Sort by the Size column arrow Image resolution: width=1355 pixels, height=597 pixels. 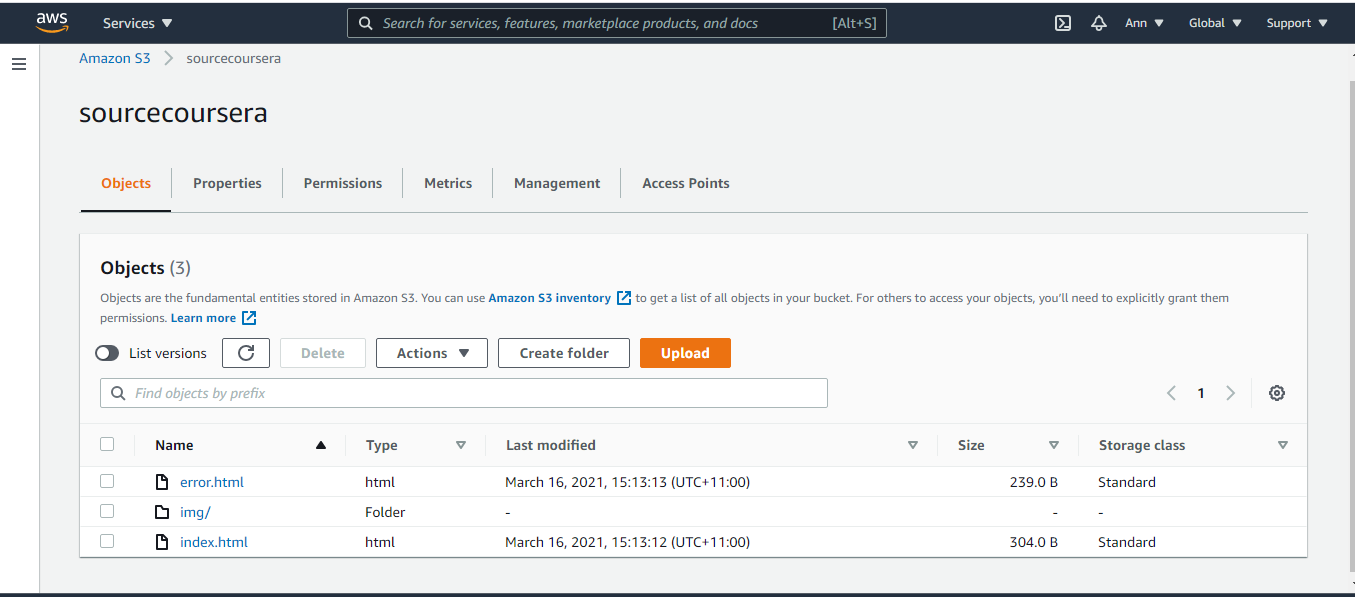(x=1054, y=445)
